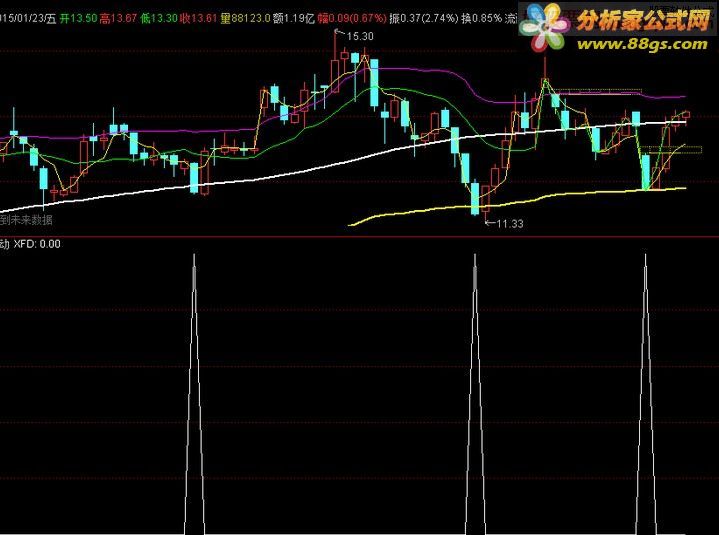Click the www.88gs.com website link
Viewport: 719px width, 535px height.
tap(642, 44)
